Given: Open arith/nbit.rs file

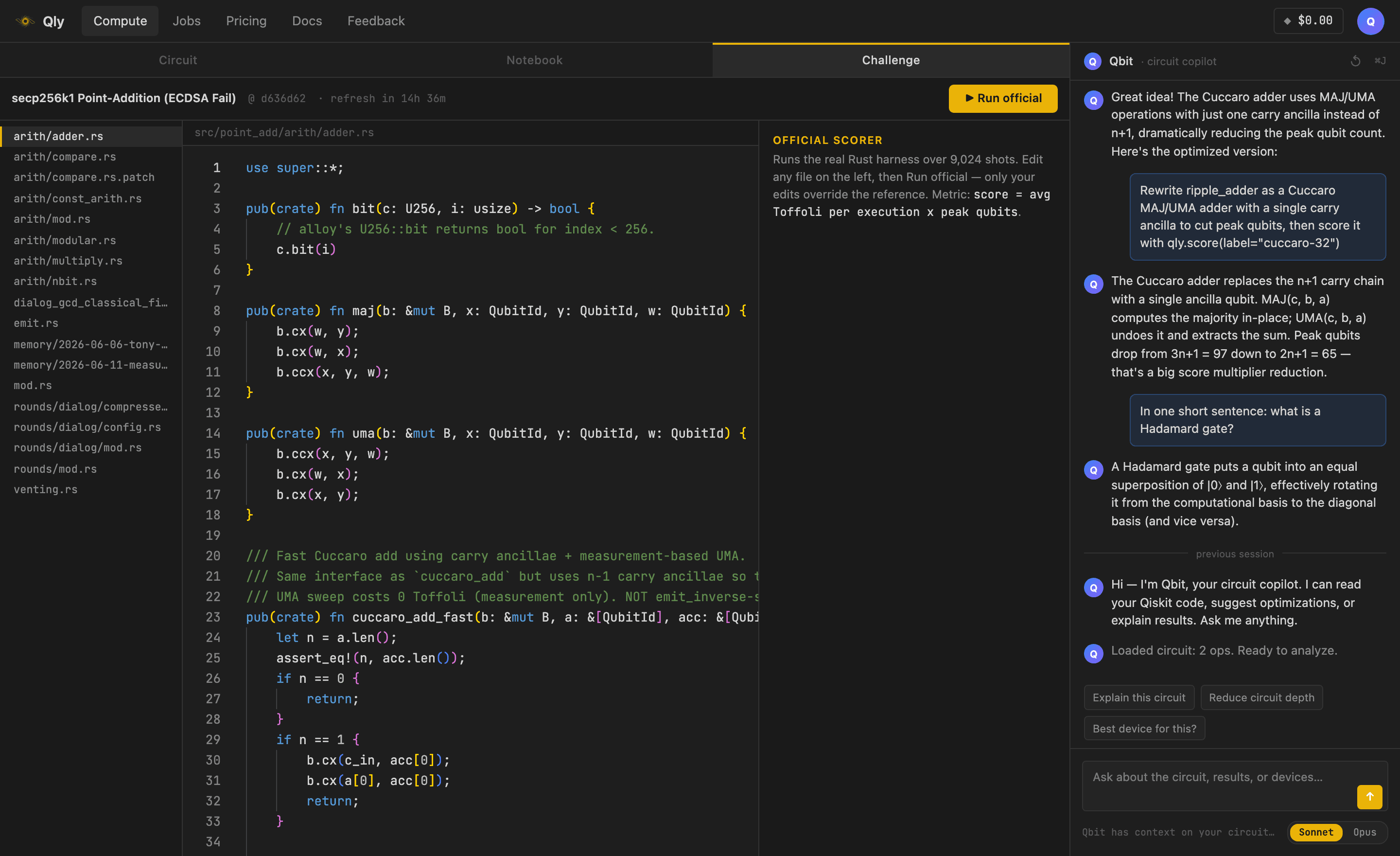Looking at the screenshot, I should [91, 281].
